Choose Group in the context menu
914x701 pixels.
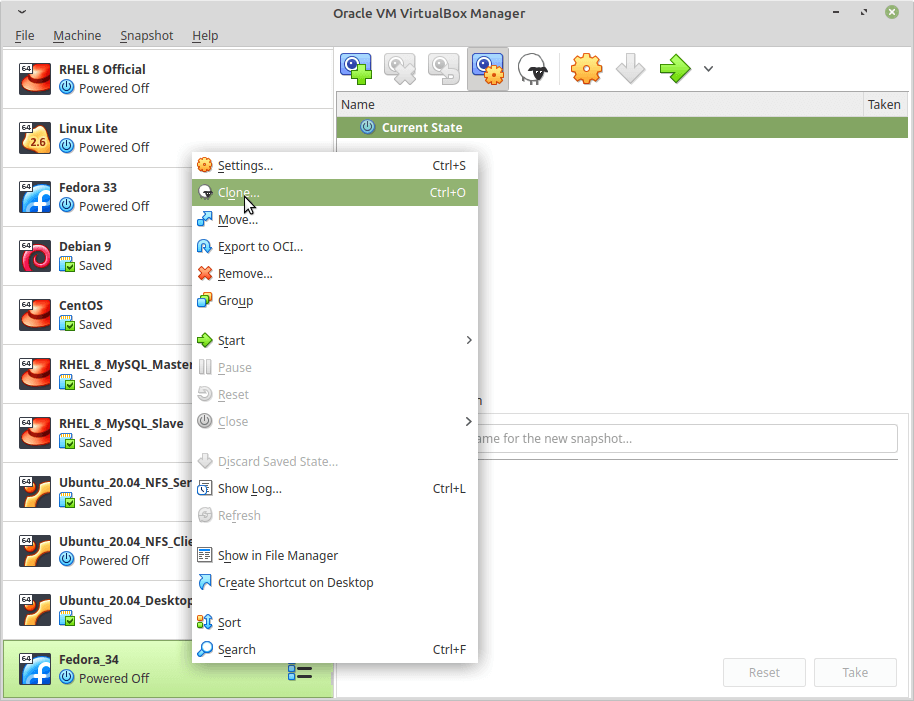pos(335,301)
